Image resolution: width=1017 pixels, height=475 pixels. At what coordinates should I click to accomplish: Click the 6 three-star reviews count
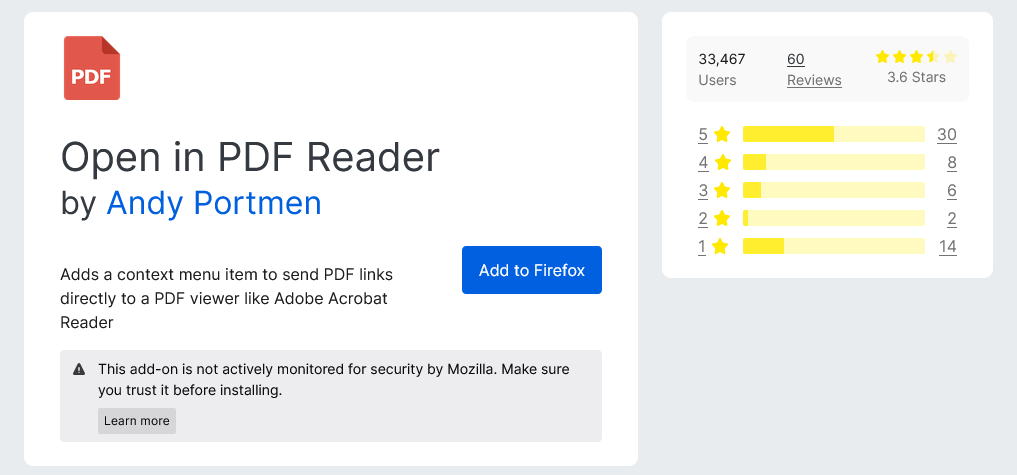(951, 191)
